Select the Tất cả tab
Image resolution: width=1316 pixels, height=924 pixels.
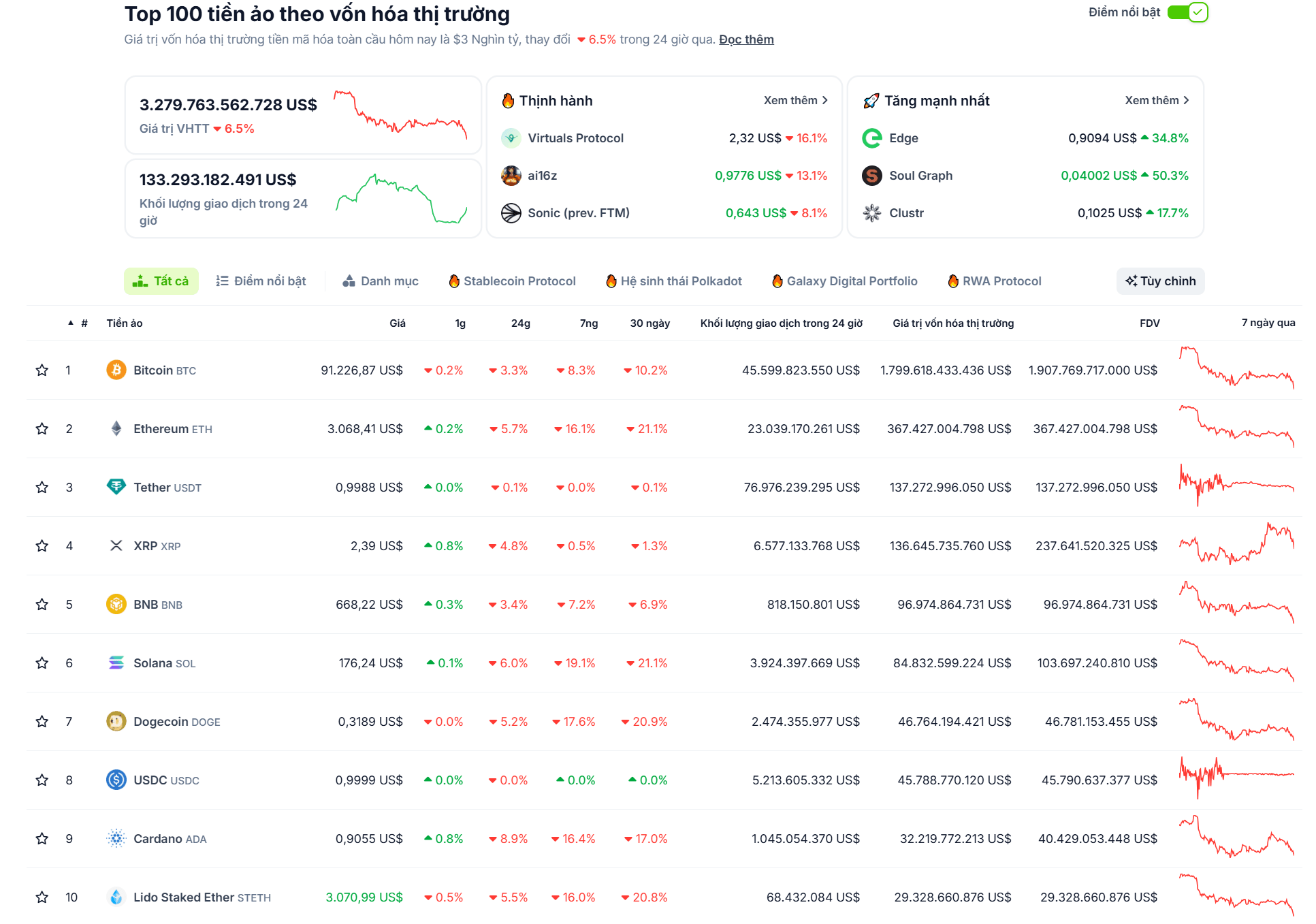pyautogui.click(x=161, y=281)
